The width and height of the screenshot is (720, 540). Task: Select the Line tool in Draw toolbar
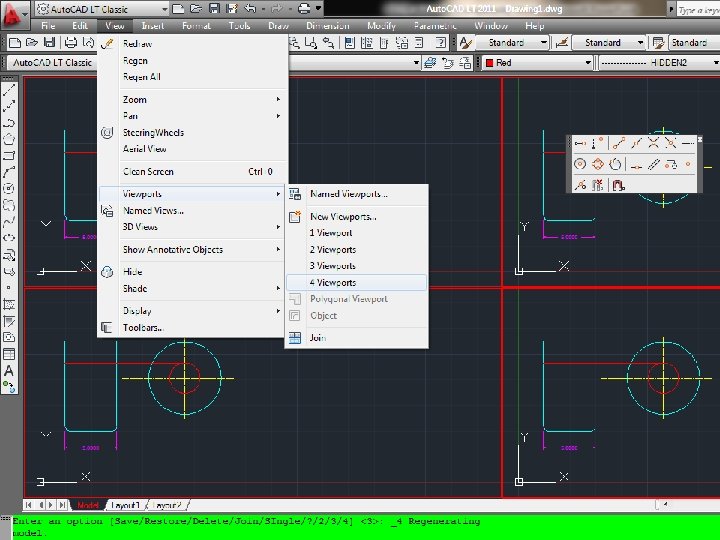click(9, 90)
